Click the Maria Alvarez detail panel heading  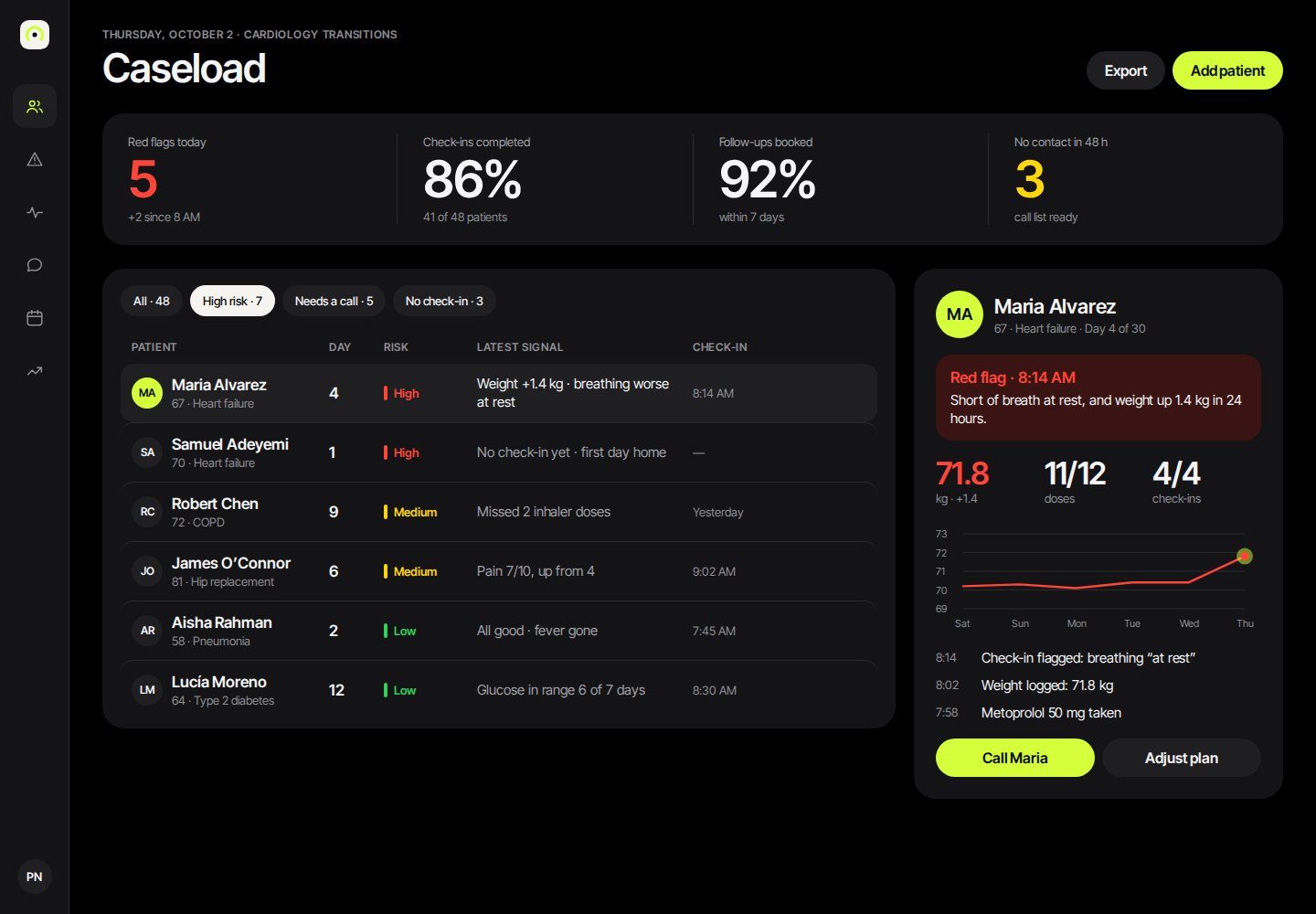point(1055,306)
